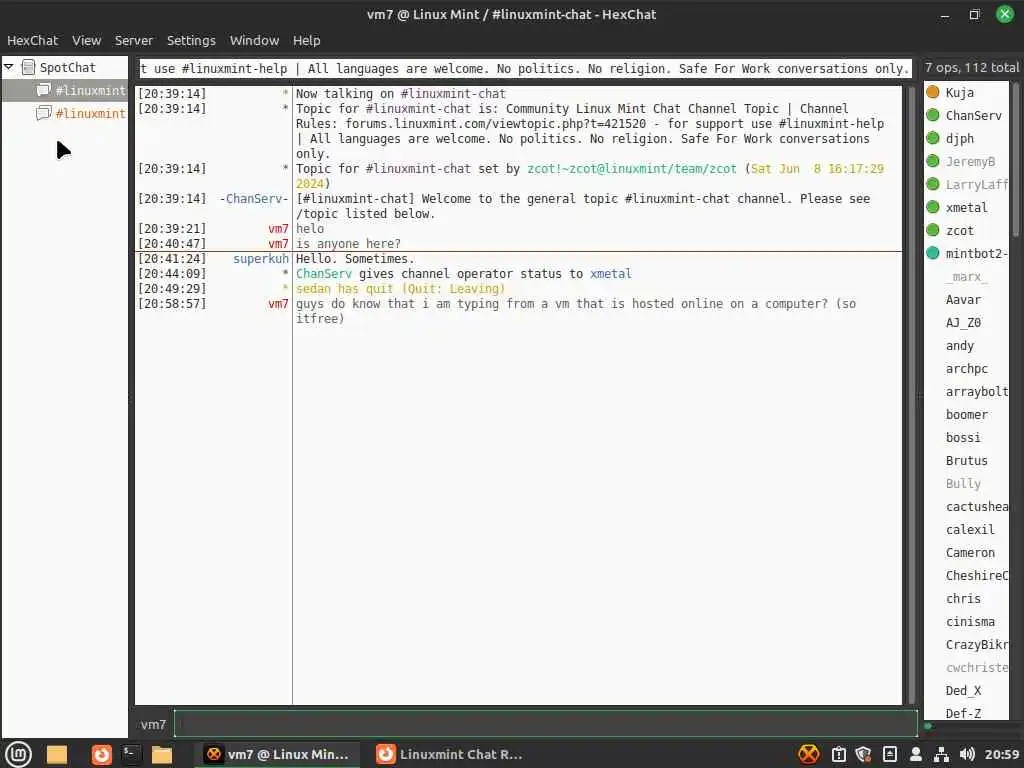This screenshot has height=768, width=1024.
Task: Click the HexChat tray icon
Action: point(808,754)
